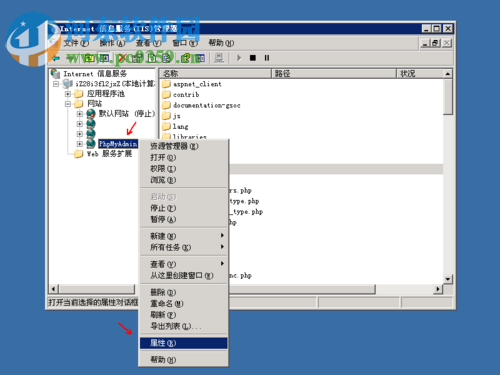Screen dimensions: 500x375
Task: Click the Properties toolbar icon
Action: pos(136,58)
